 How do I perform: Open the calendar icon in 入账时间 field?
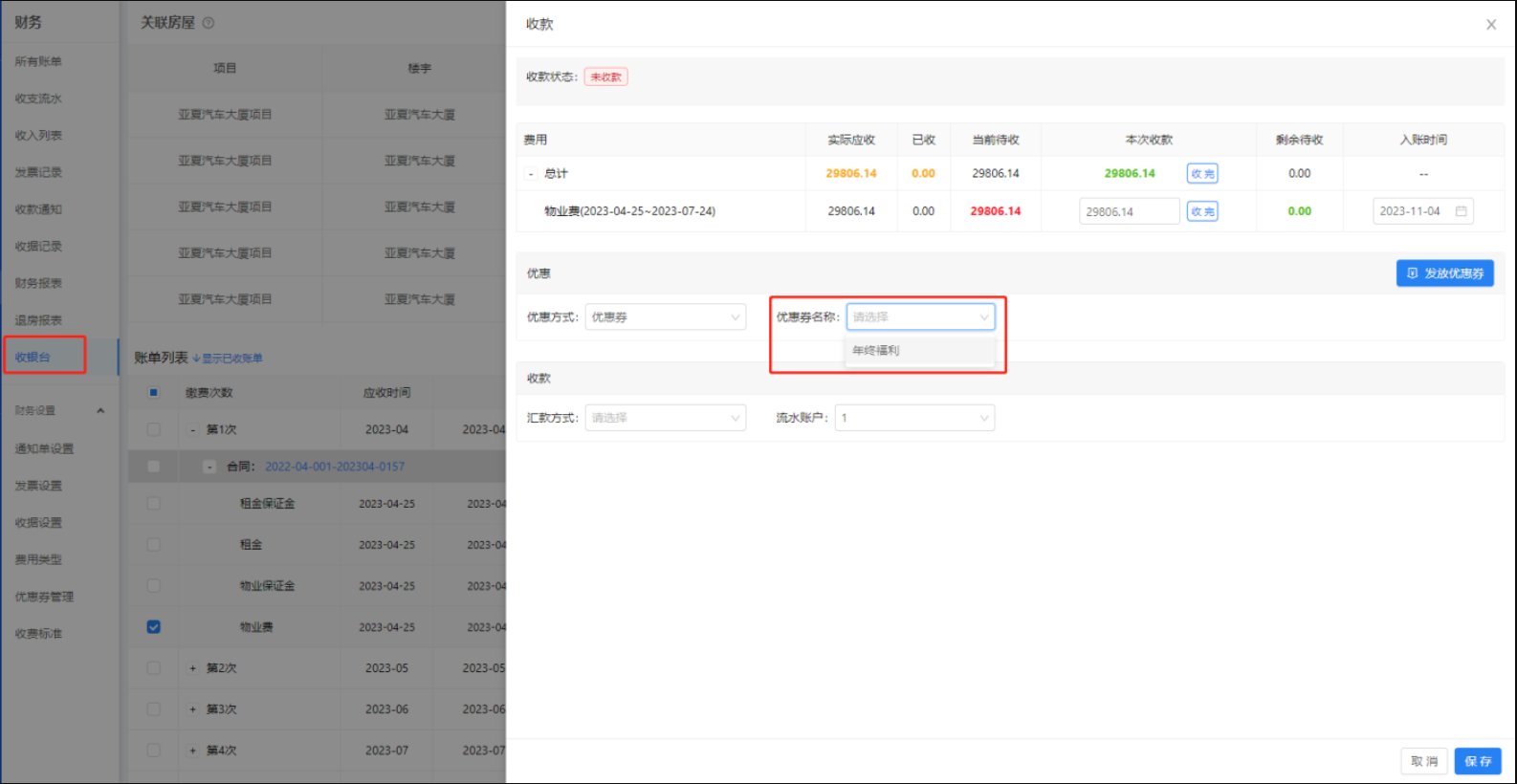(x=1461, y=211)
